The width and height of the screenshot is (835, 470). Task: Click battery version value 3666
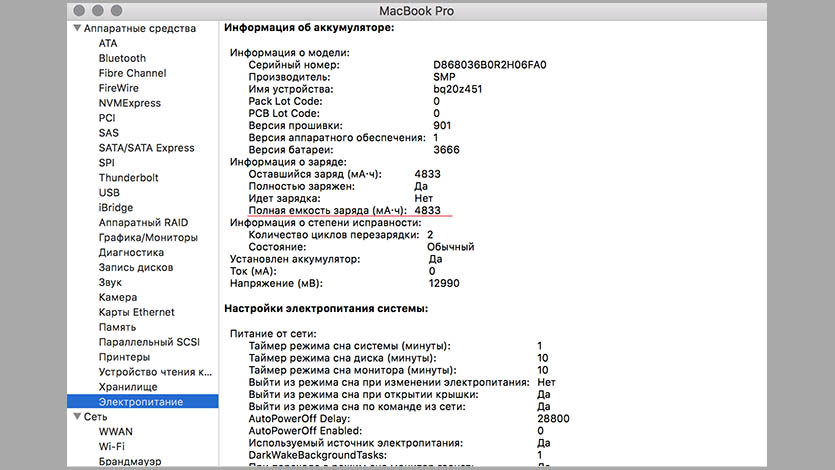(446, 150)
